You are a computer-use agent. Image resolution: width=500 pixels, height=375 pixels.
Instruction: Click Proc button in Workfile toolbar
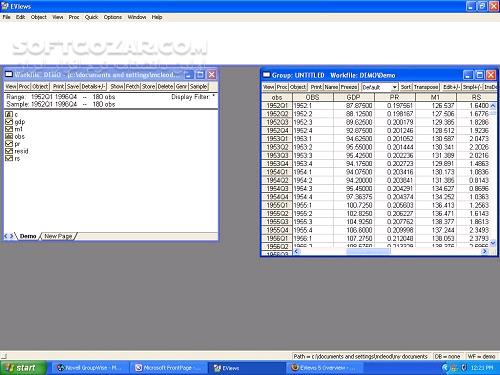tap(24, 86)
